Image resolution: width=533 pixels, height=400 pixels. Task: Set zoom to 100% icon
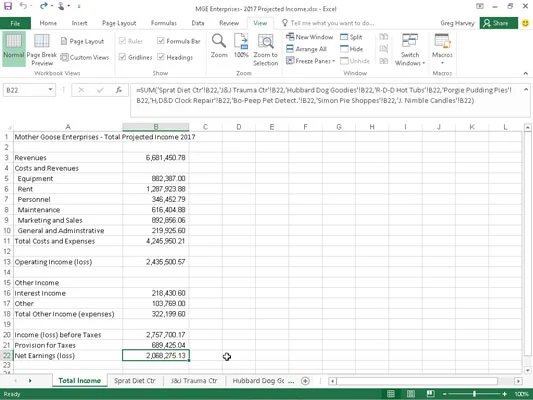pyautogui.click(x=241, y=41)
